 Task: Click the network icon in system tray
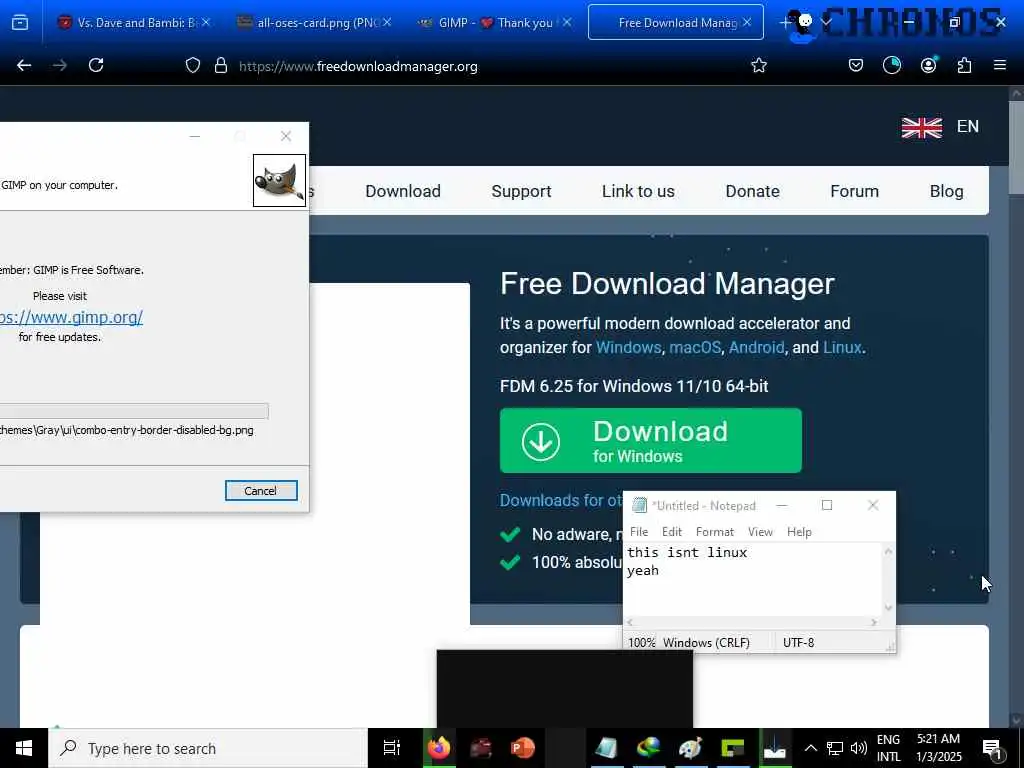click(835, 748)
